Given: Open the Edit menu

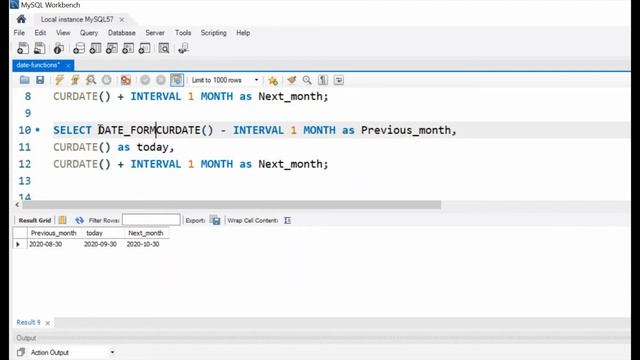Looking at the screenshot, I should pos(40,33).
